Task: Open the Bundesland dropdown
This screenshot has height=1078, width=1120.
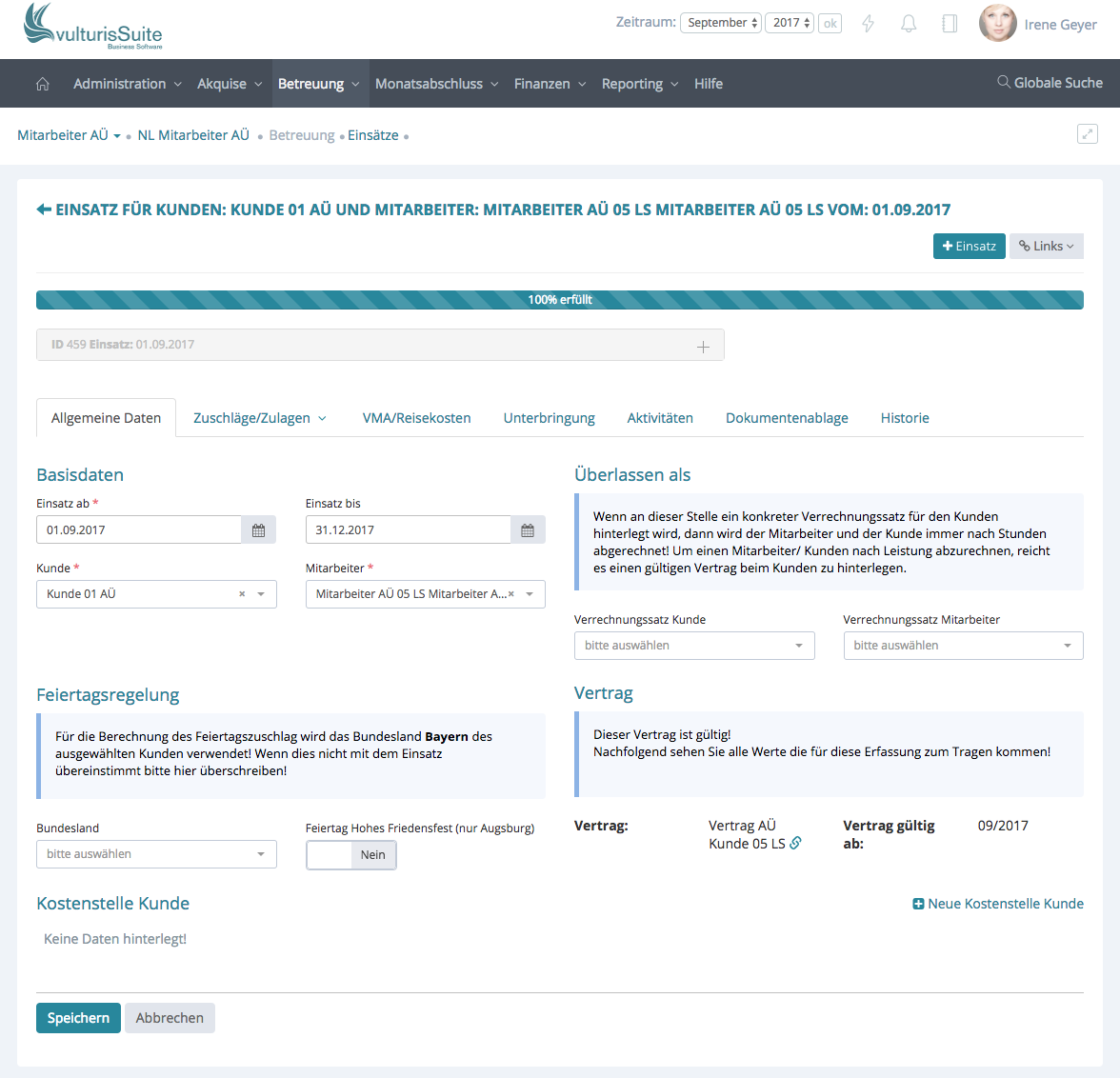Action: click(x=156, y=854)
